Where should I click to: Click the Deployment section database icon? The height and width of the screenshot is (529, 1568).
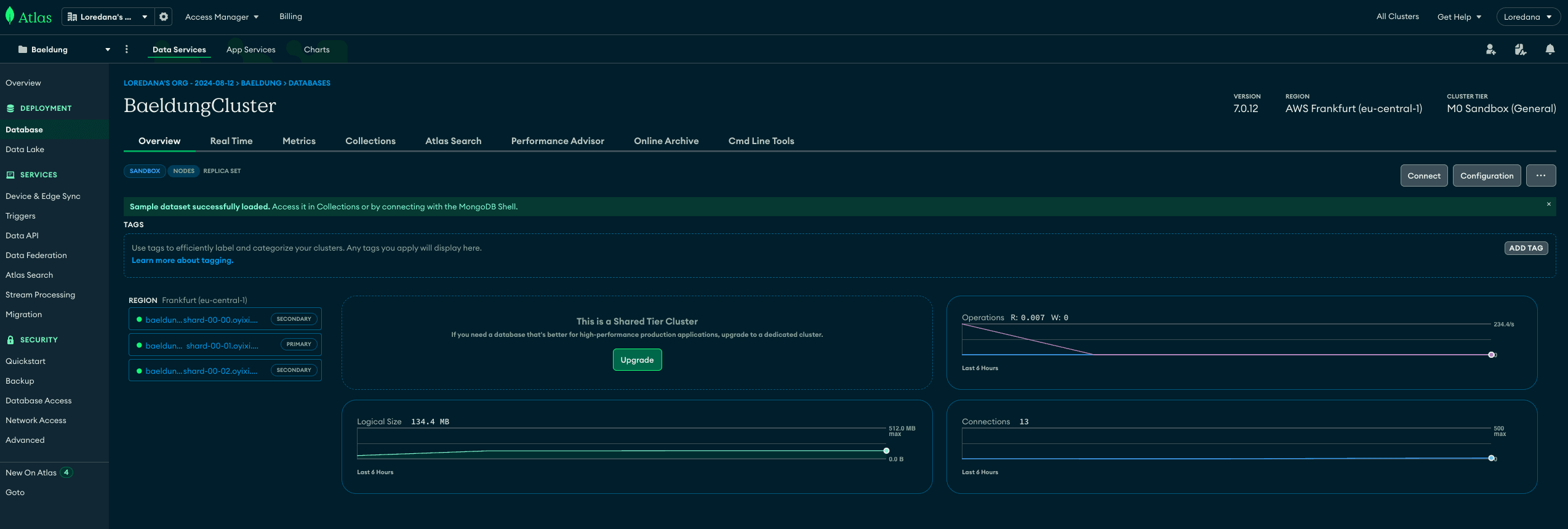coord(10,108)
